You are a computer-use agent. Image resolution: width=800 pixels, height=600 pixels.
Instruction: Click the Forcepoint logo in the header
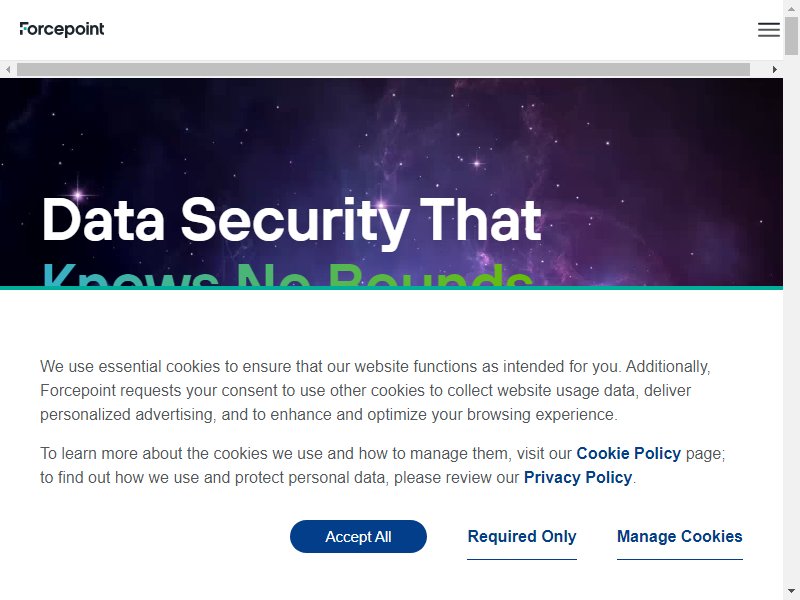pyautogui.click(x=62, y=29)
